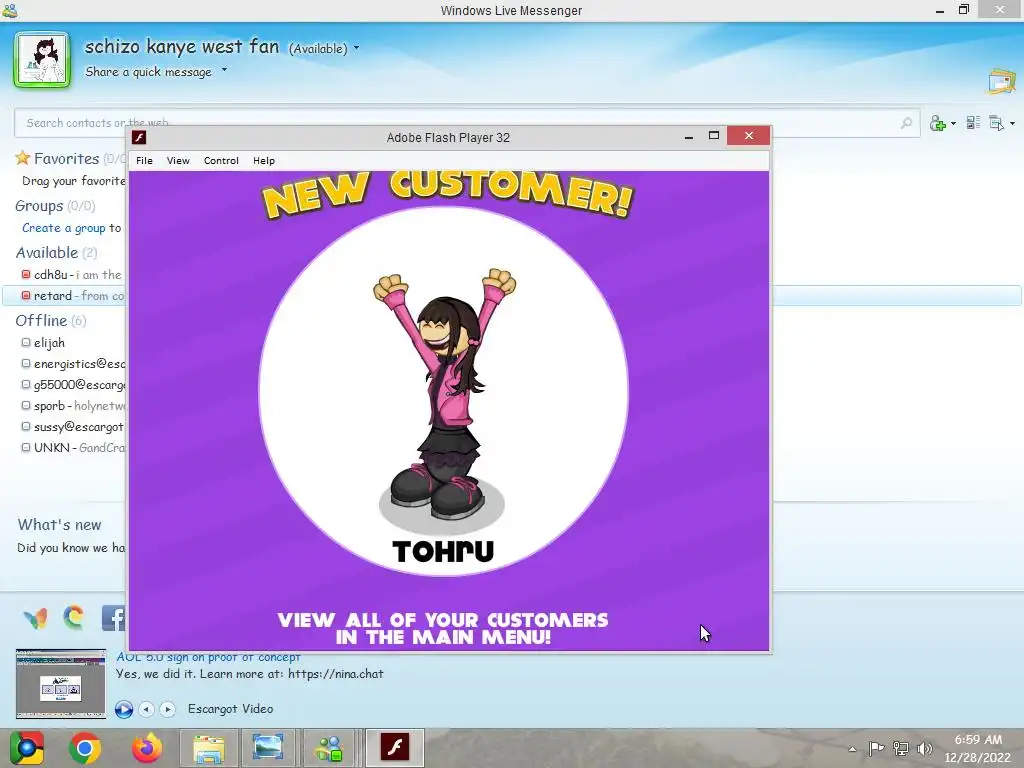Click the volume speaker tray icon
1024x768 pixels.
tap(924, 748)
